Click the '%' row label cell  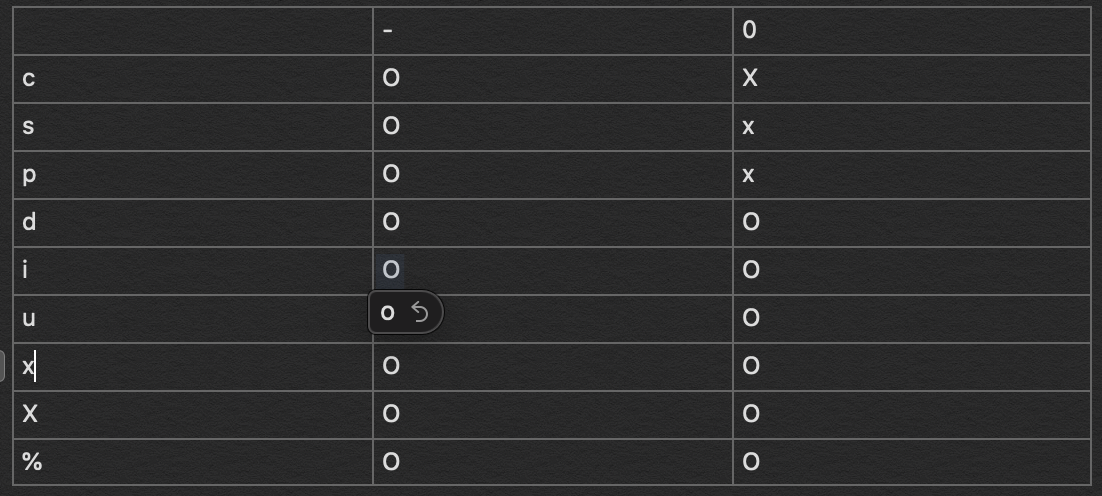click(x=193, y=462)
